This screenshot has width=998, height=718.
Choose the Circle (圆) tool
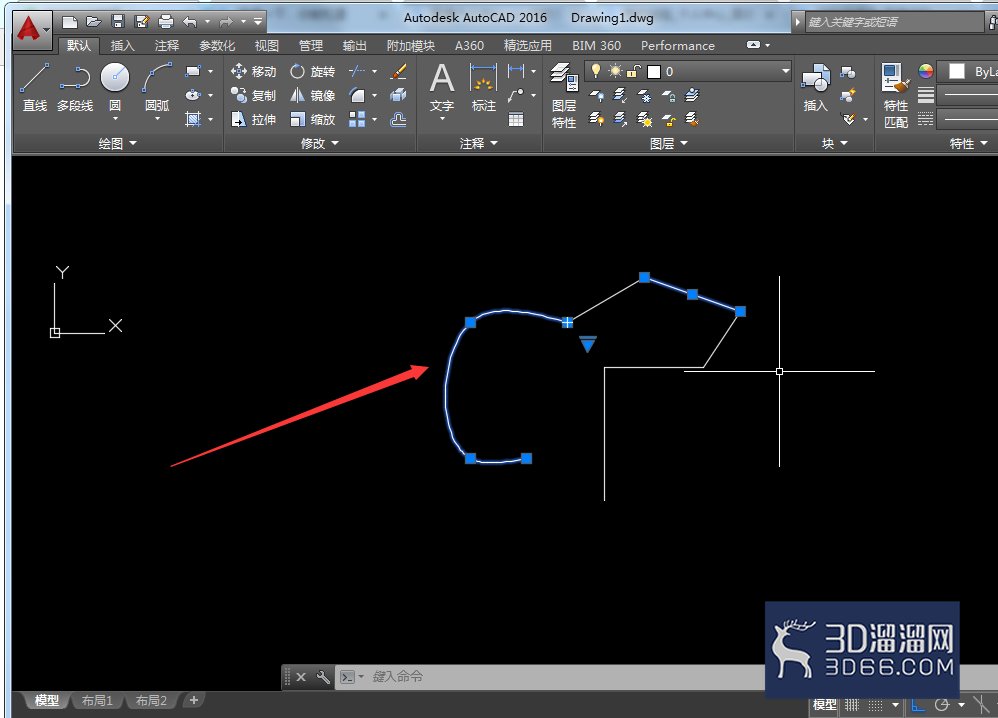115,87
